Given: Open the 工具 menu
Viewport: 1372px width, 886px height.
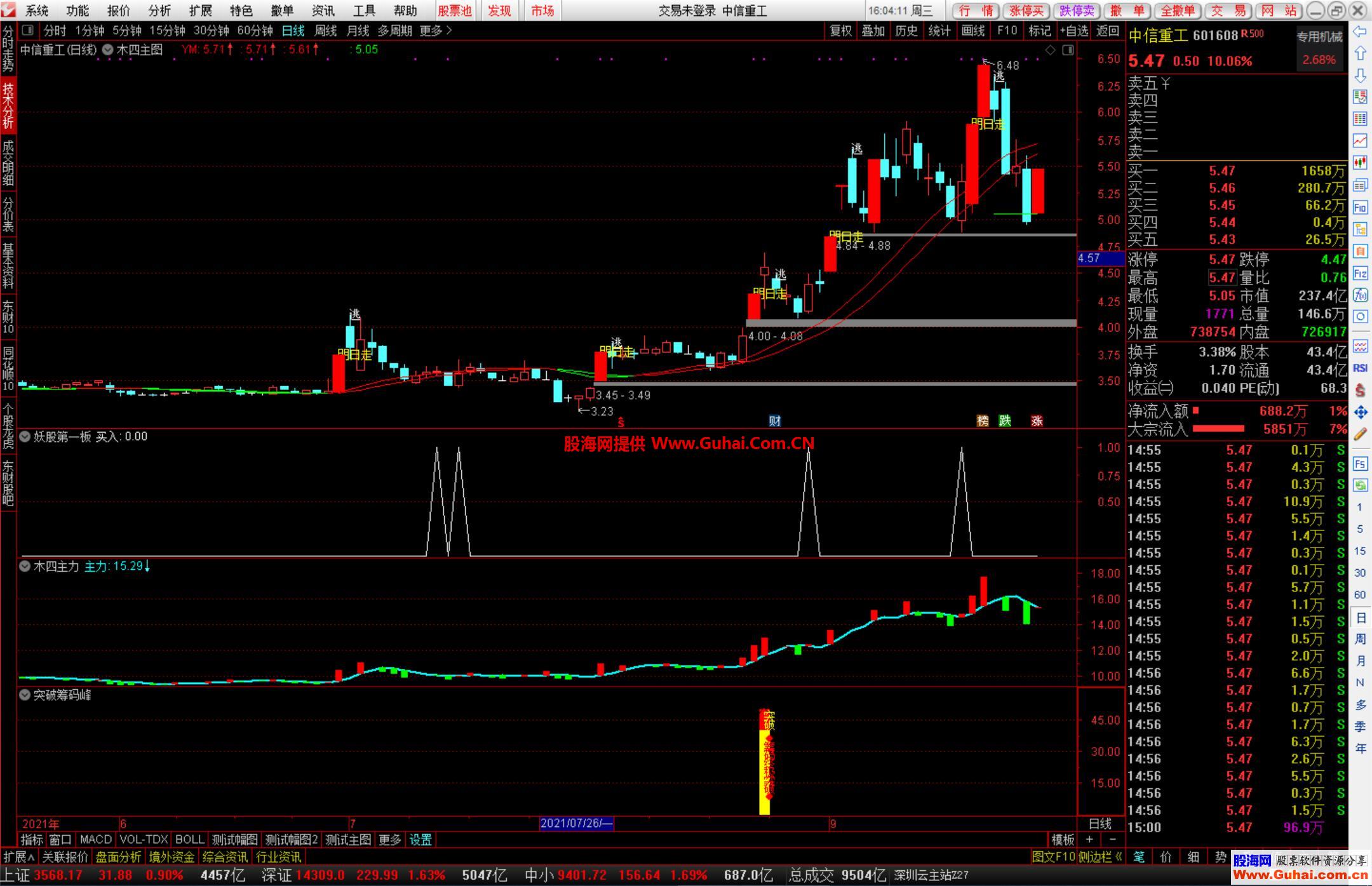Looking at the screenshot, I should (x=364, y=11).
